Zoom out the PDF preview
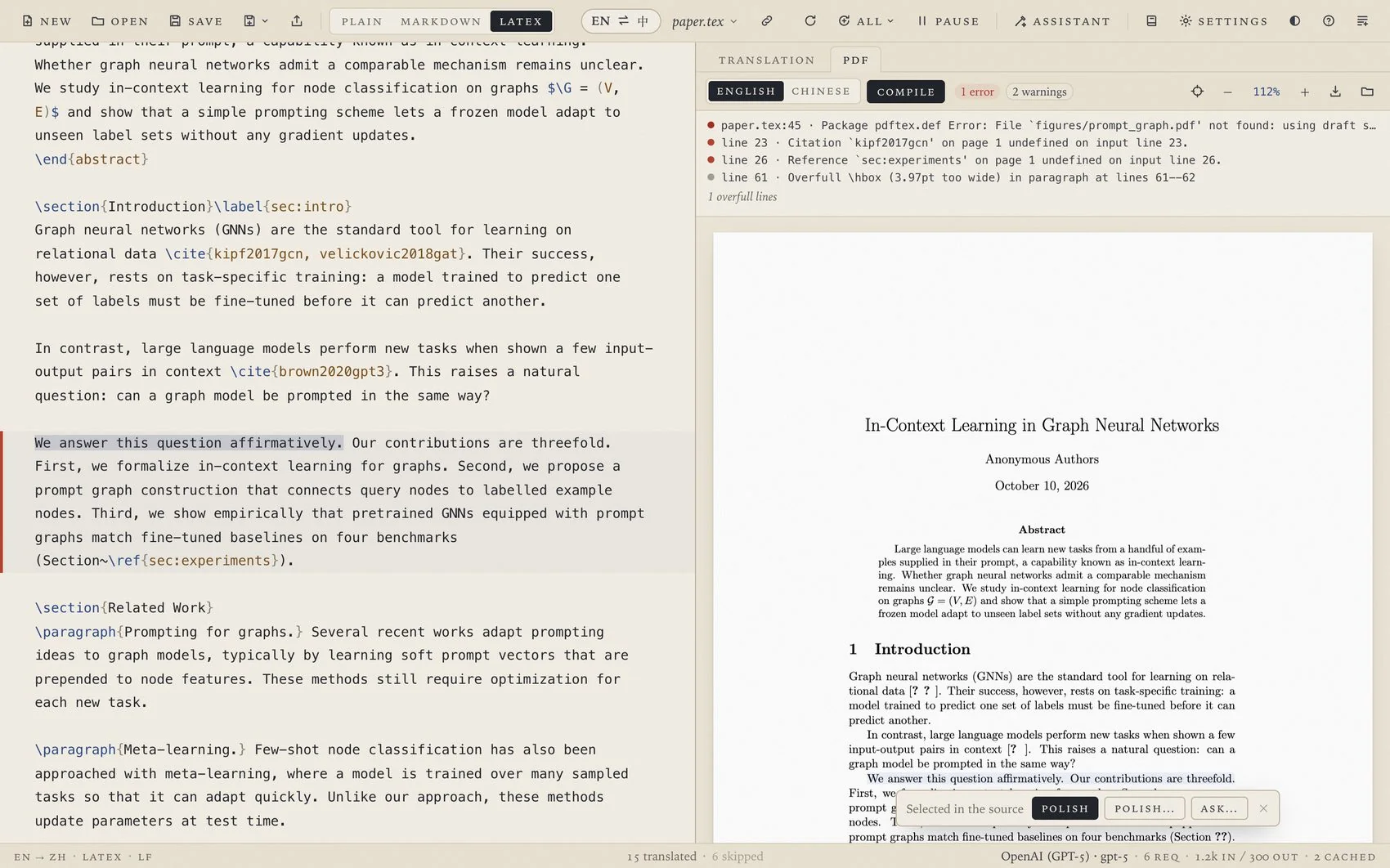This screenshot has width=1390, height=868. pyautogui.click(x=1227, y=92)
